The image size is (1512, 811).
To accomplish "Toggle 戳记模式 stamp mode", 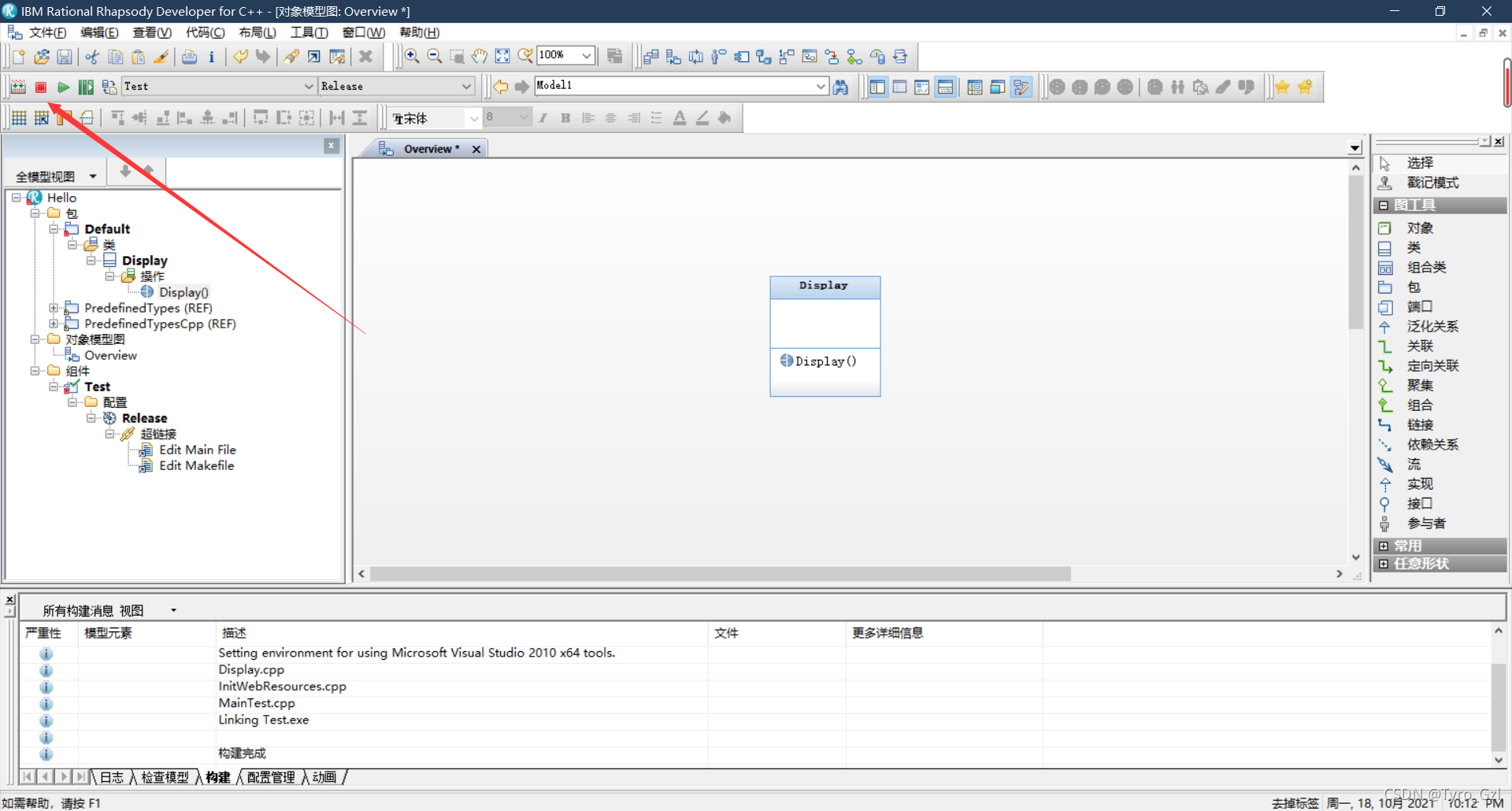I will [1432, 183].
